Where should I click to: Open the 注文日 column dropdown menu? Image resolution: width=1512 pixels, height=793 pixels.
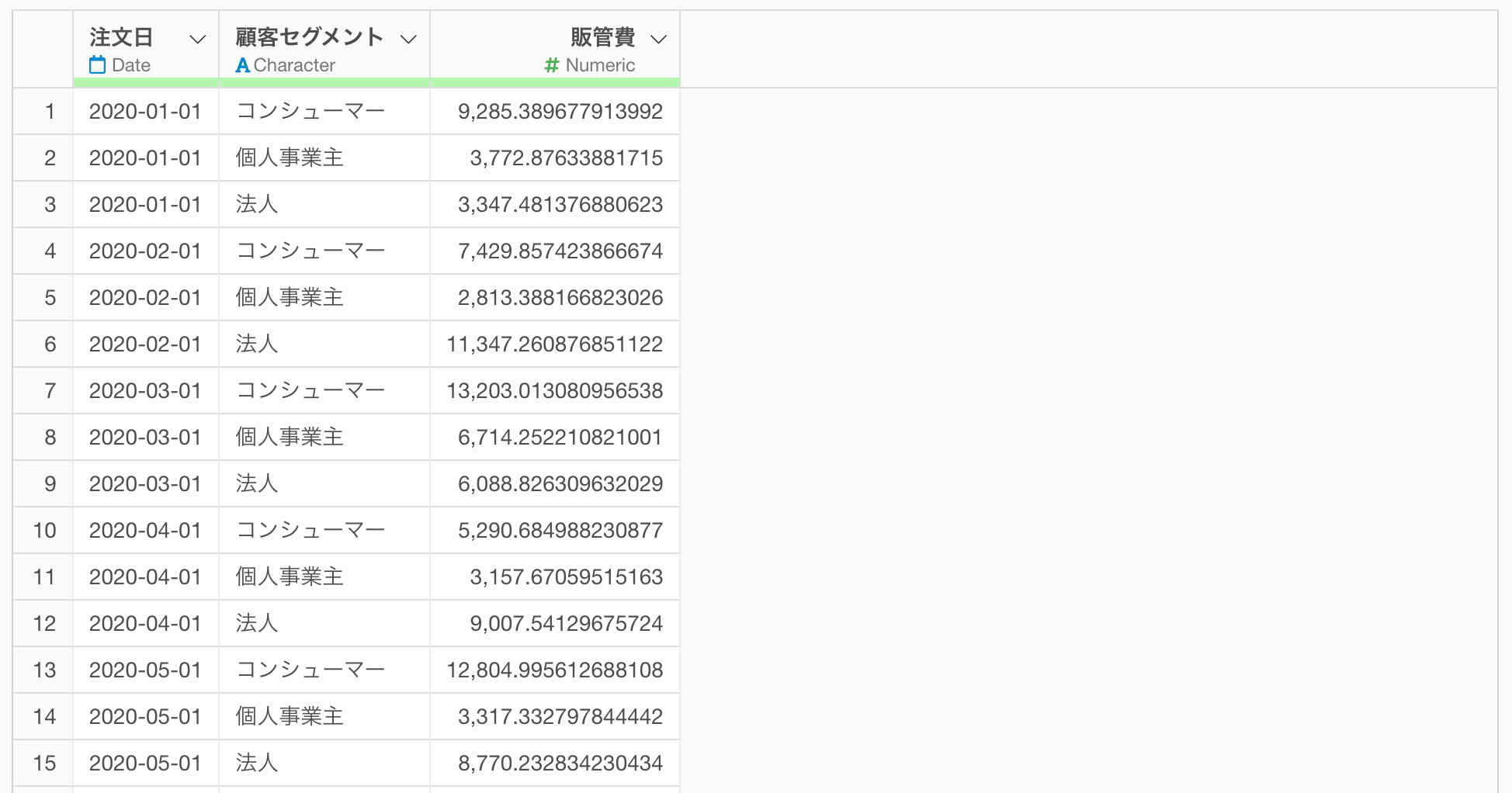pos(198,40)
